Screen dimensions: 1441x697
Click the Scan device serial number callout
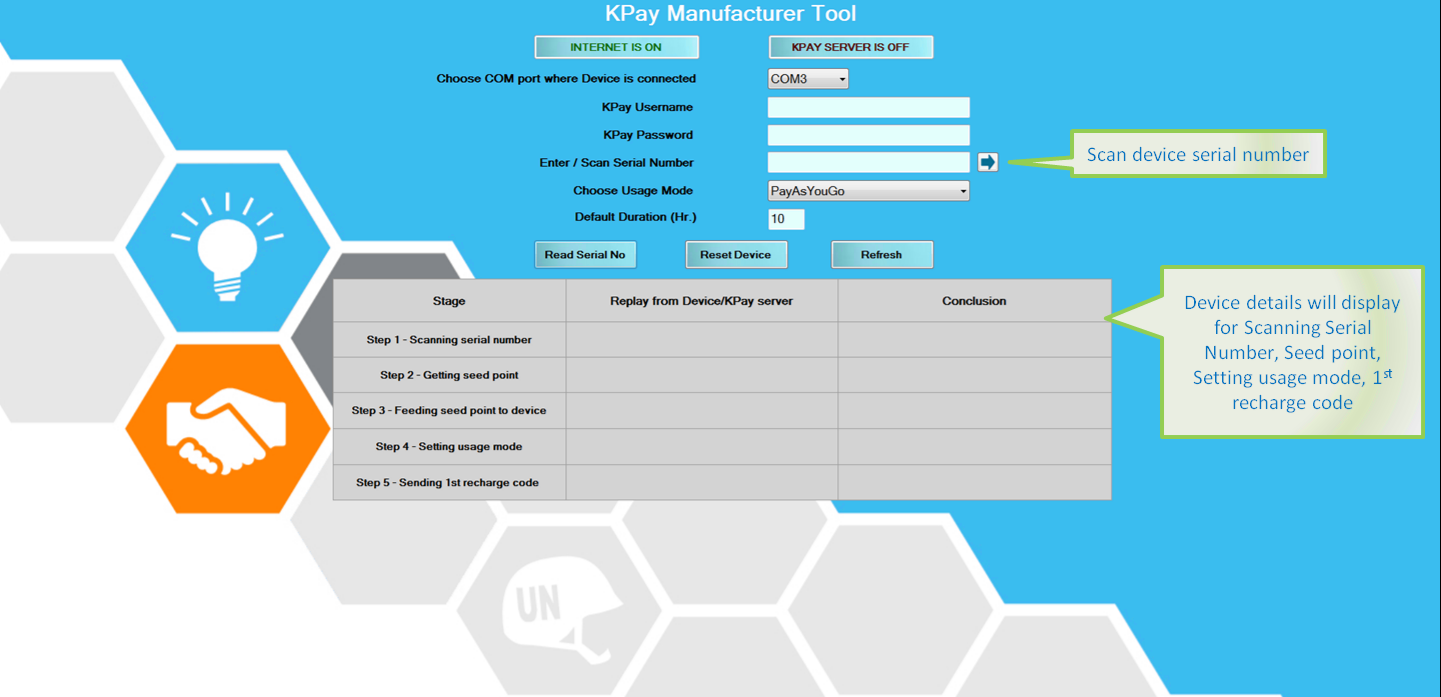coord(1198,155)
